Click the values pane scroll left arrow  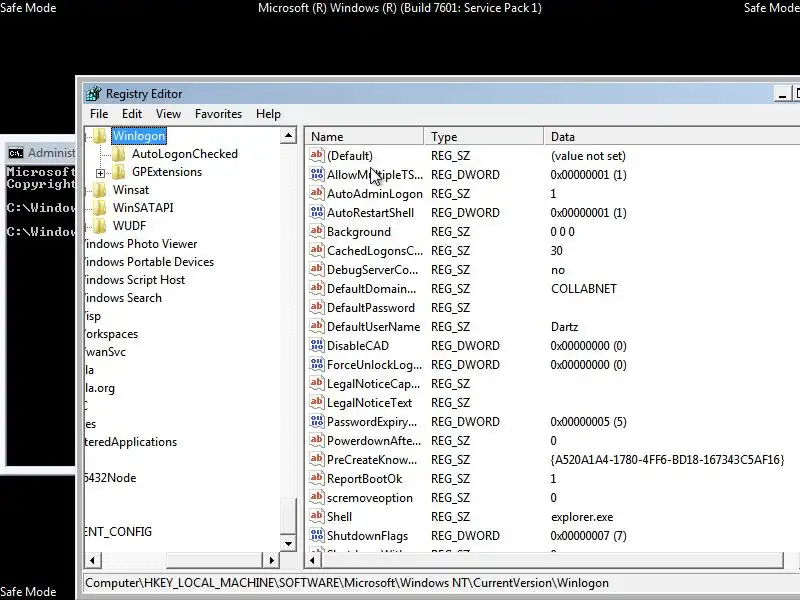[313, 560]
